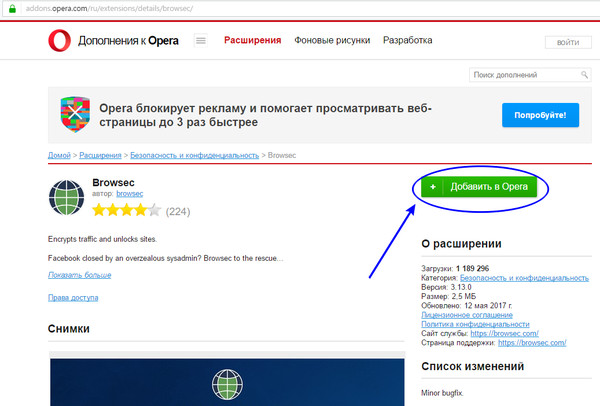This screenshot has height=406, width=600.
Task: Open the Расширения tab
Action: pos(253,40)
